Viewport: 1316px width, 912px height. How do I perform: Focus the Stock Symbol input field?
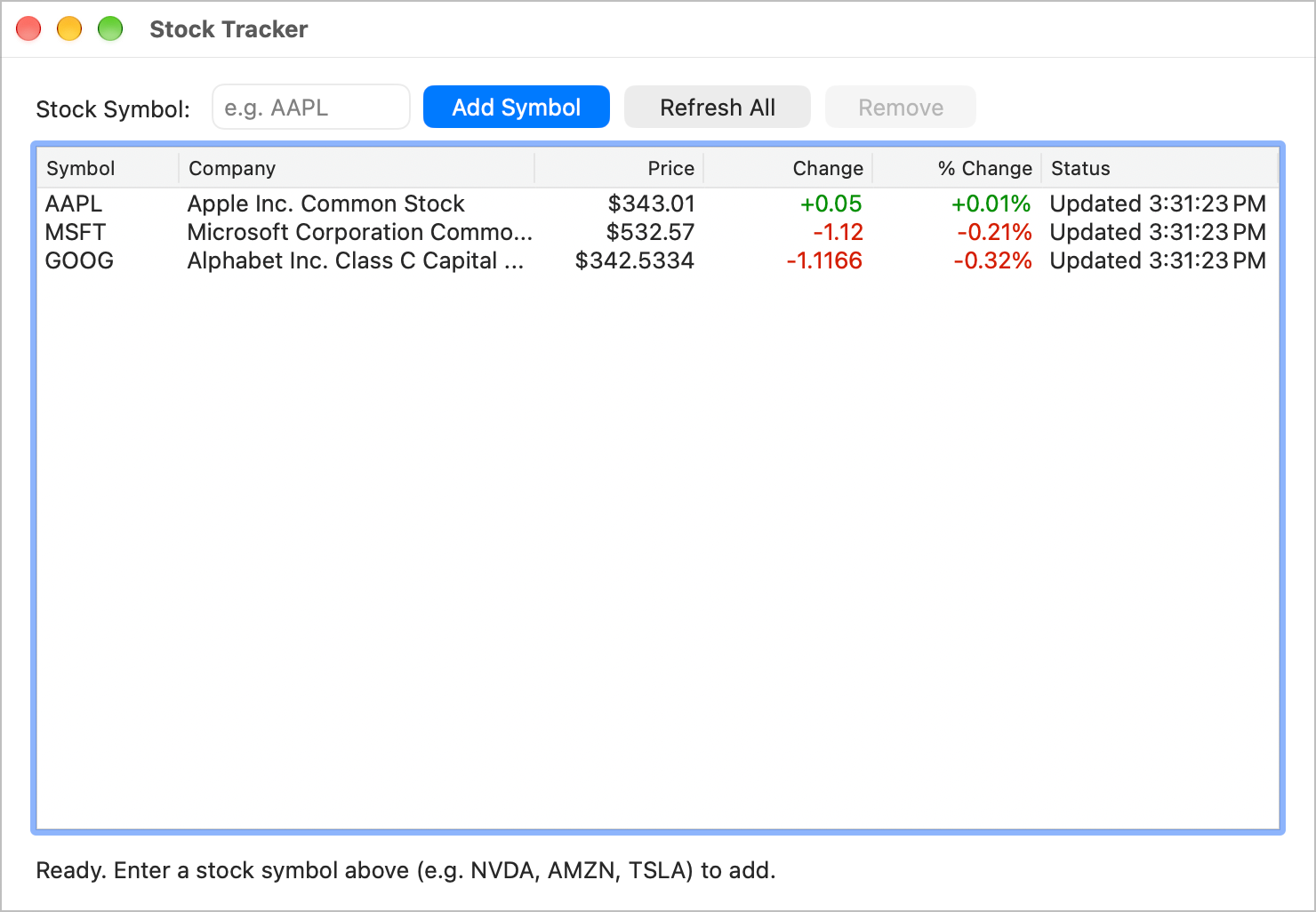311,108
